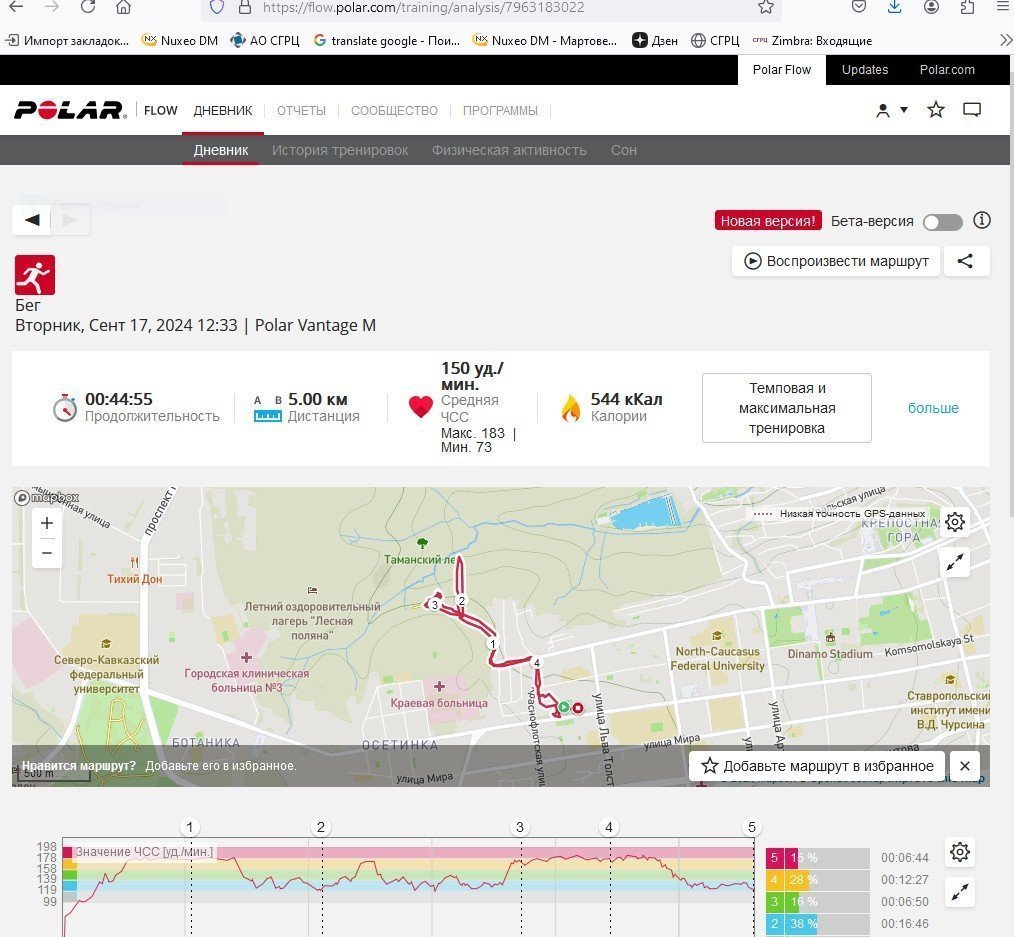Show beta version info icon

[982, 221]
